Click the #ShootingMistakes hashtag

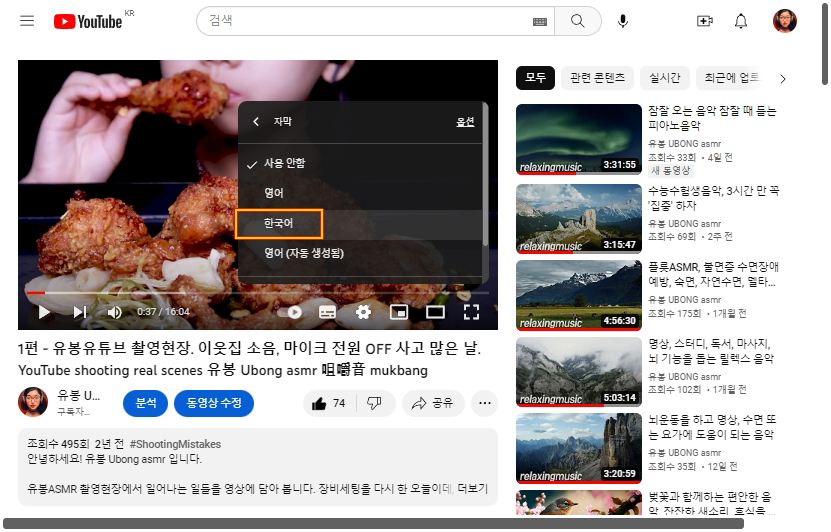pos(175,444)
